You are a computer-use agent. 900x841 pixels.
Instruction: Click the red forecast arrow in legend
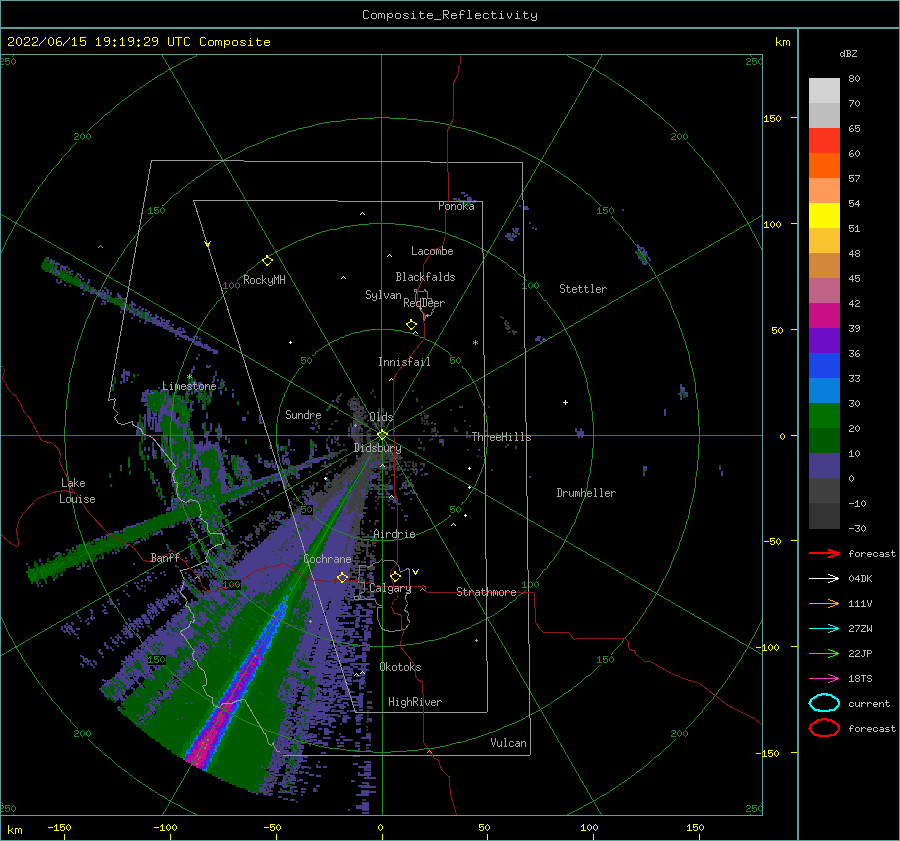[x=824, y=553]
